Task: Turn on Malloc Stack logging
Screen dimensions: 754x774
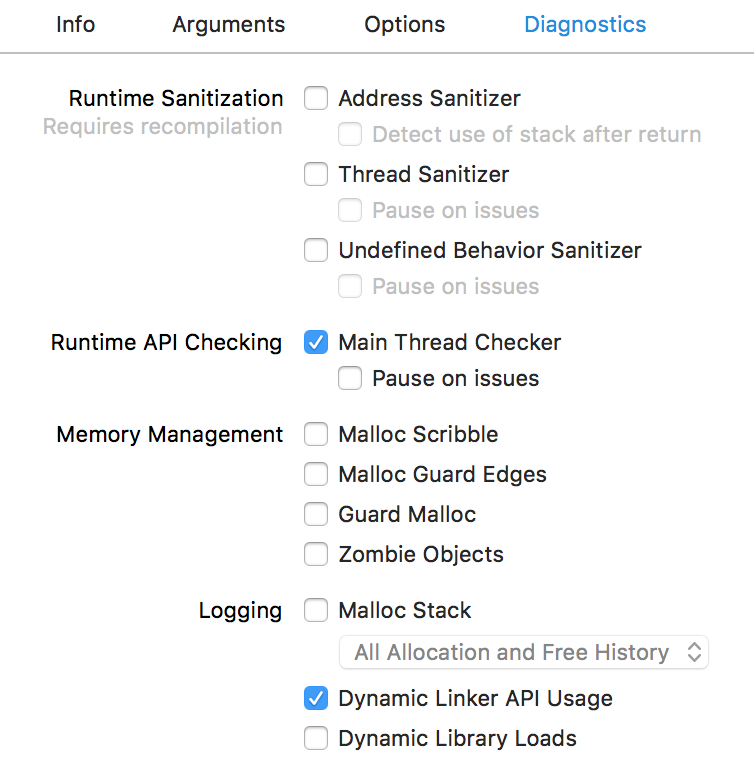Action: pyautogui.click(x=316, y=610)
